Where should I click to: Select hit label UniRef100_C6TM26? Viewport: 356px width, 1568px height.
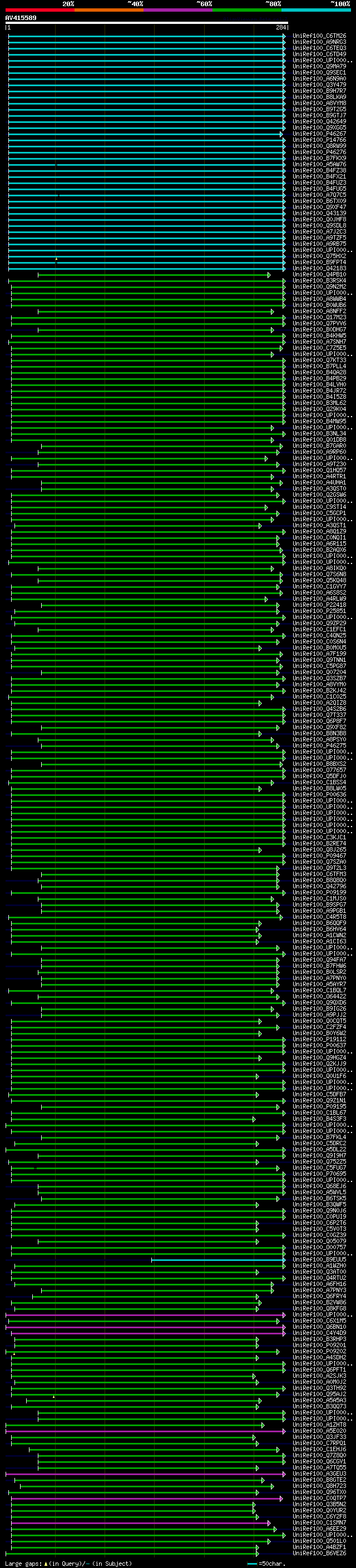point(319,36)
